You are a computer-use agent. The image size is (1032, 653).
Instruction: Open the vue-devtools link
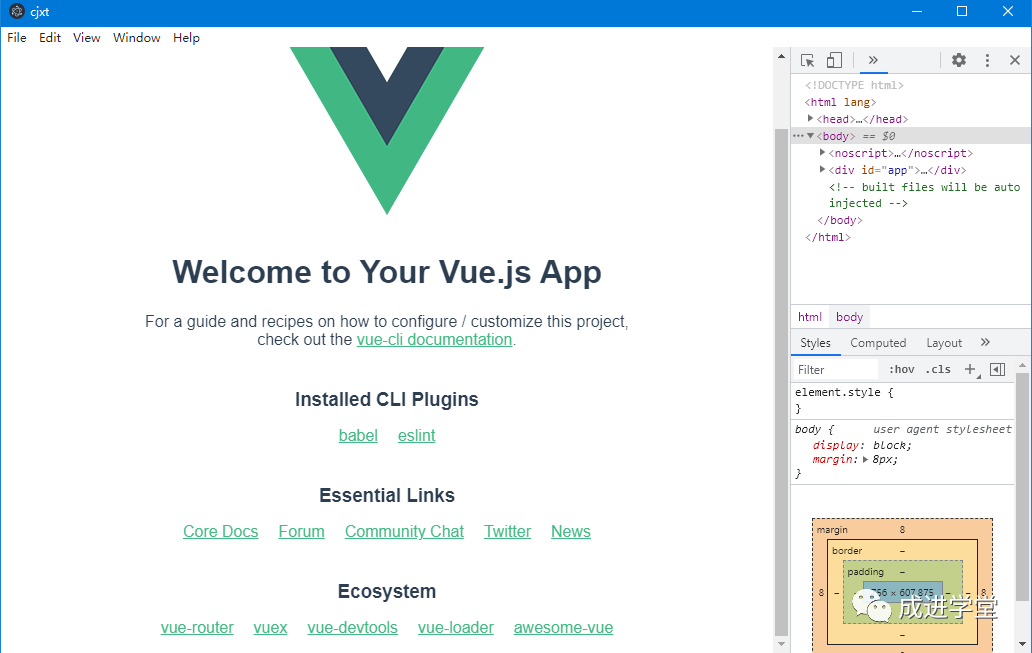(352, 628)
